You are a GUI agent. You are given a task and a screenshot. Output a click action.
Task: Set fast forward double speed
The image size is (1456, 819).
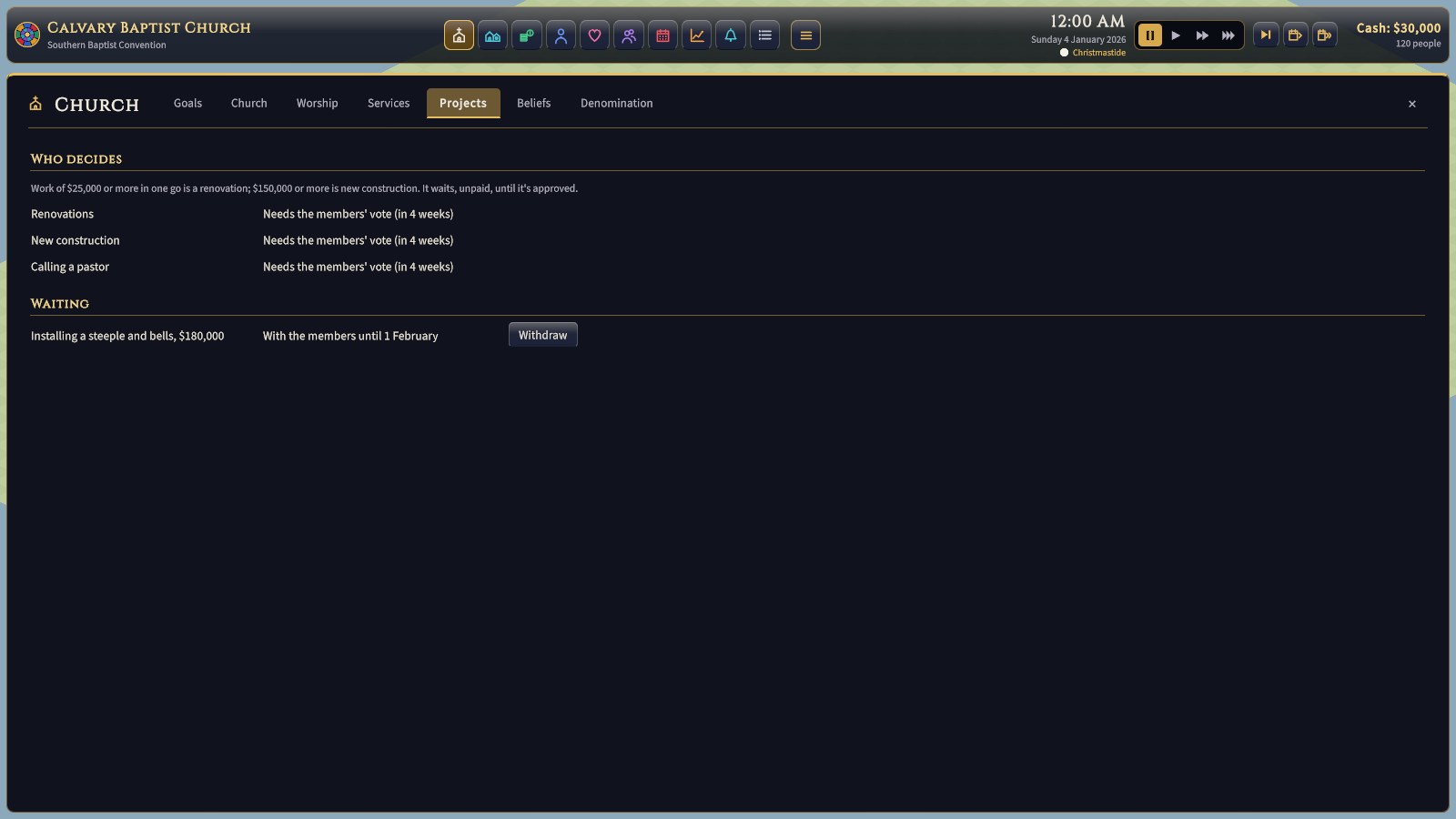1202,35
